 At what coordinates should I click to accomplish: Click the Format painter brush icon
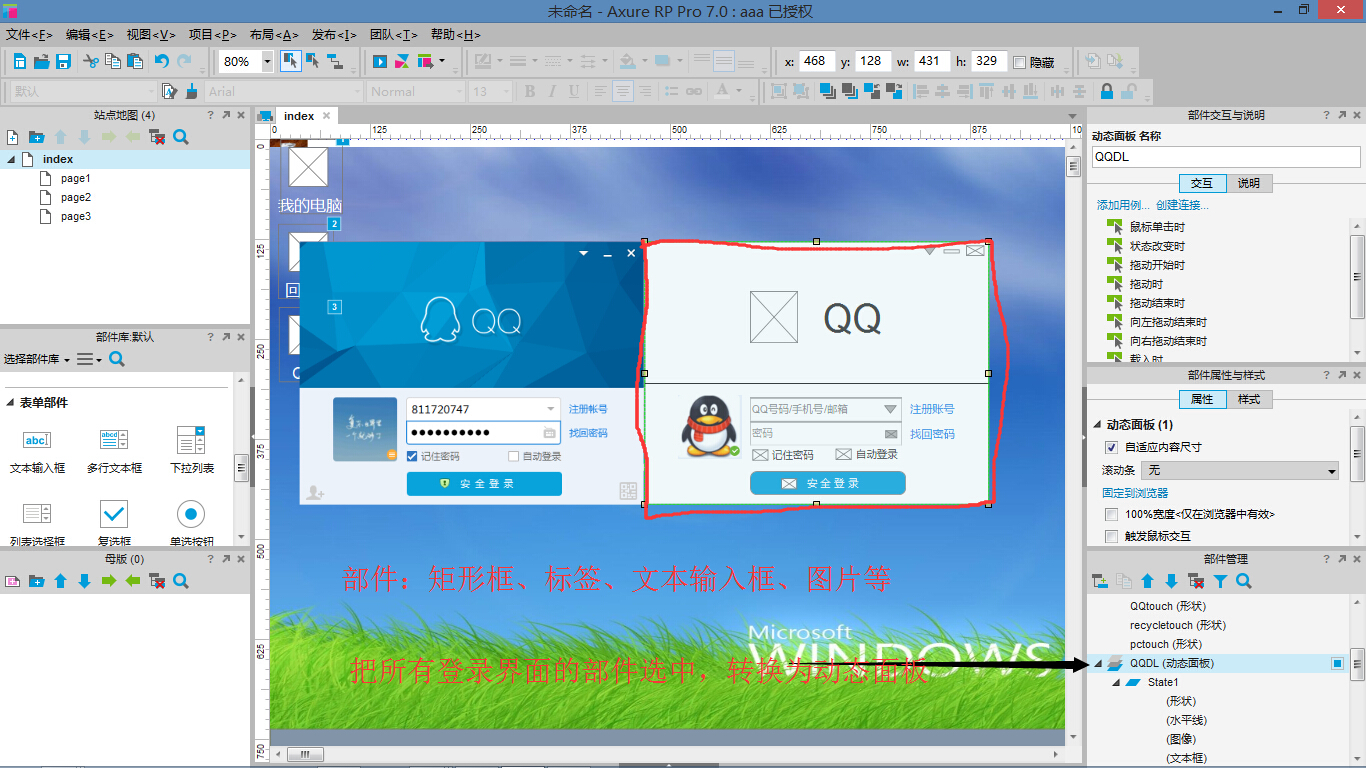(194, 91)
